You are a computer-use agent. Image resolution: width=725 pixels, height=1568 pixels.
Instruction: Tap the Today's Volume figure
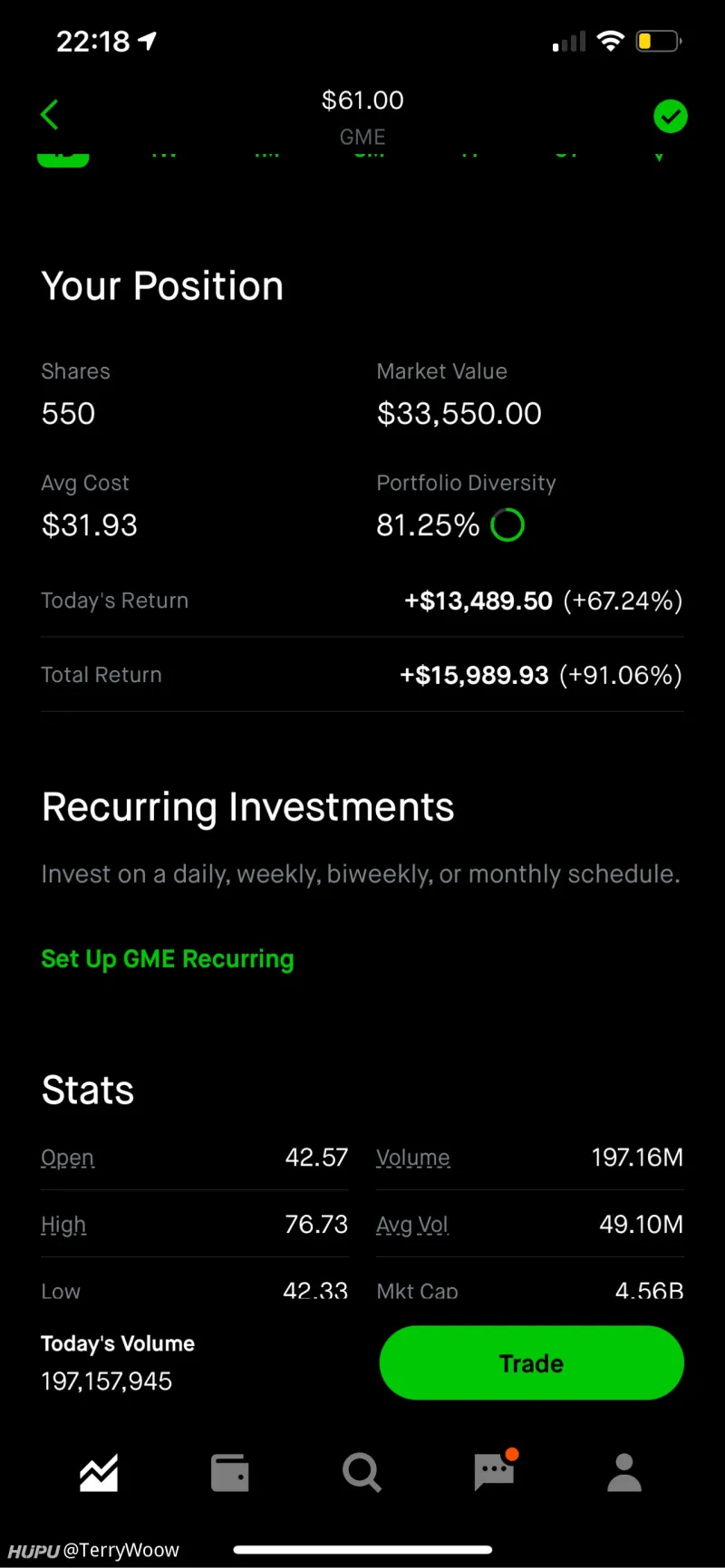point(107,1380)
